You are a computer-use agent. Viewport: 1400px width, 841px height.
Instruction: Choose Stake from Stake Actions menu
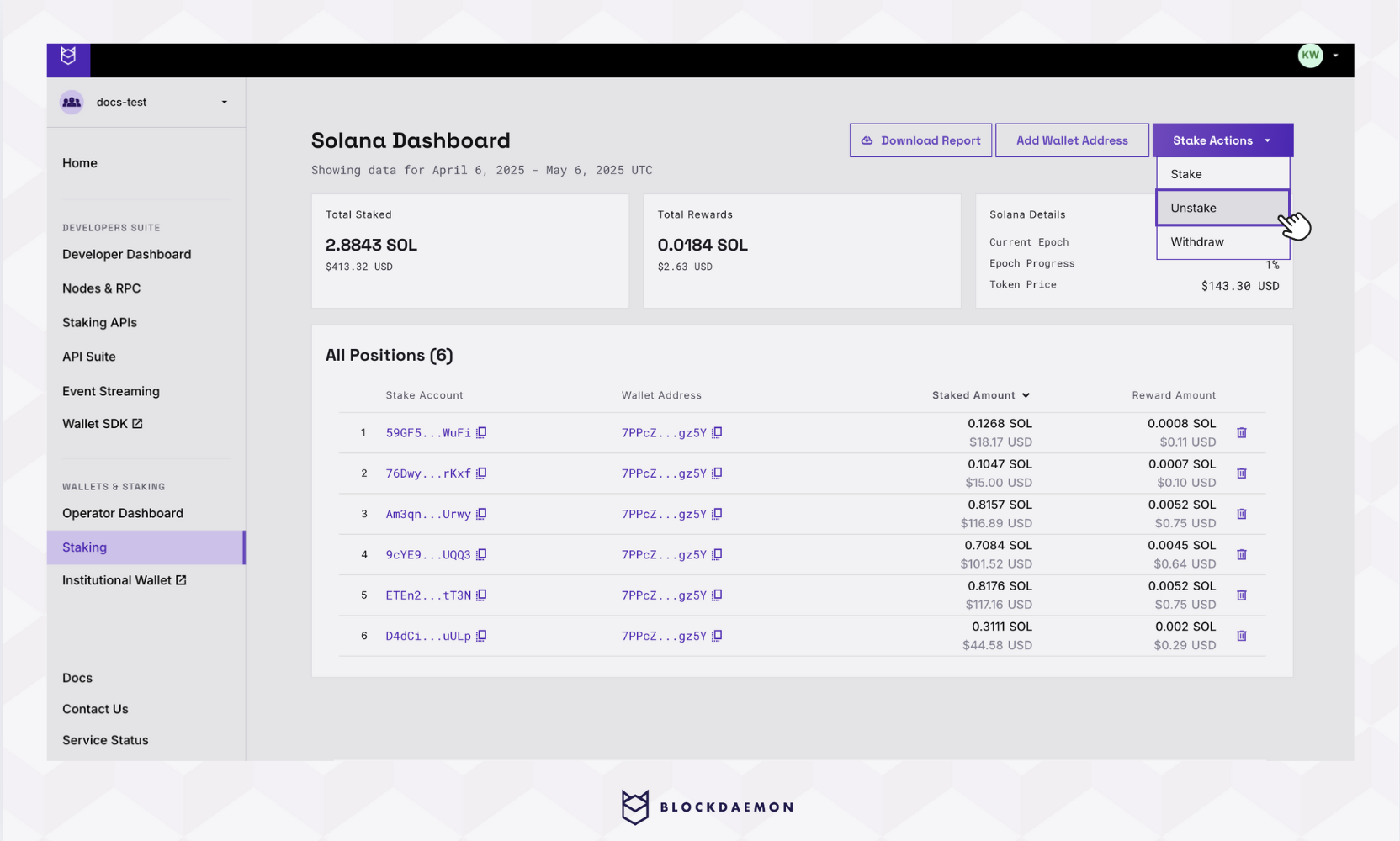pos(1222,174)
